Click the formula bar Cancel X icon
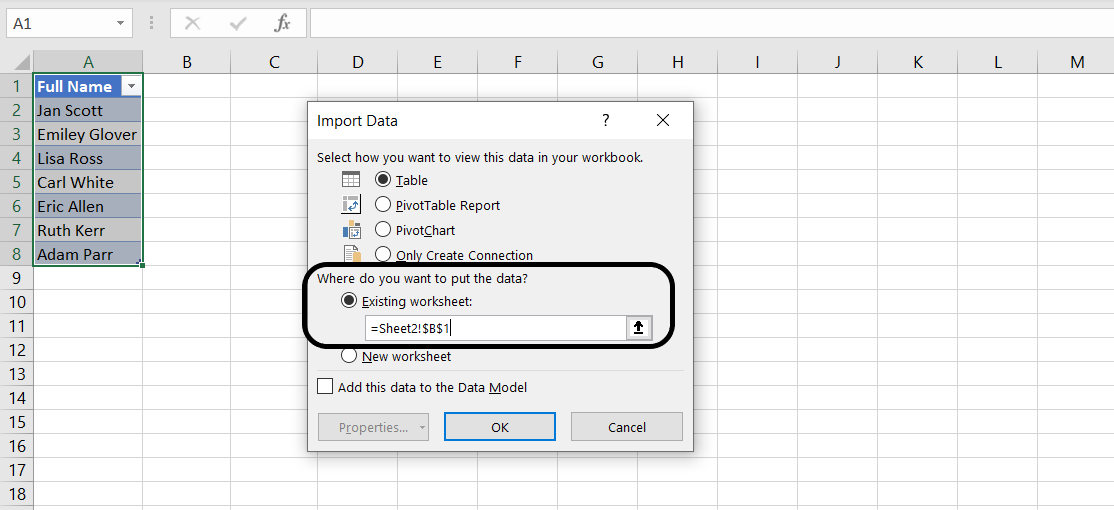Screen dimensions: 1114x510 tap(193, 23)
